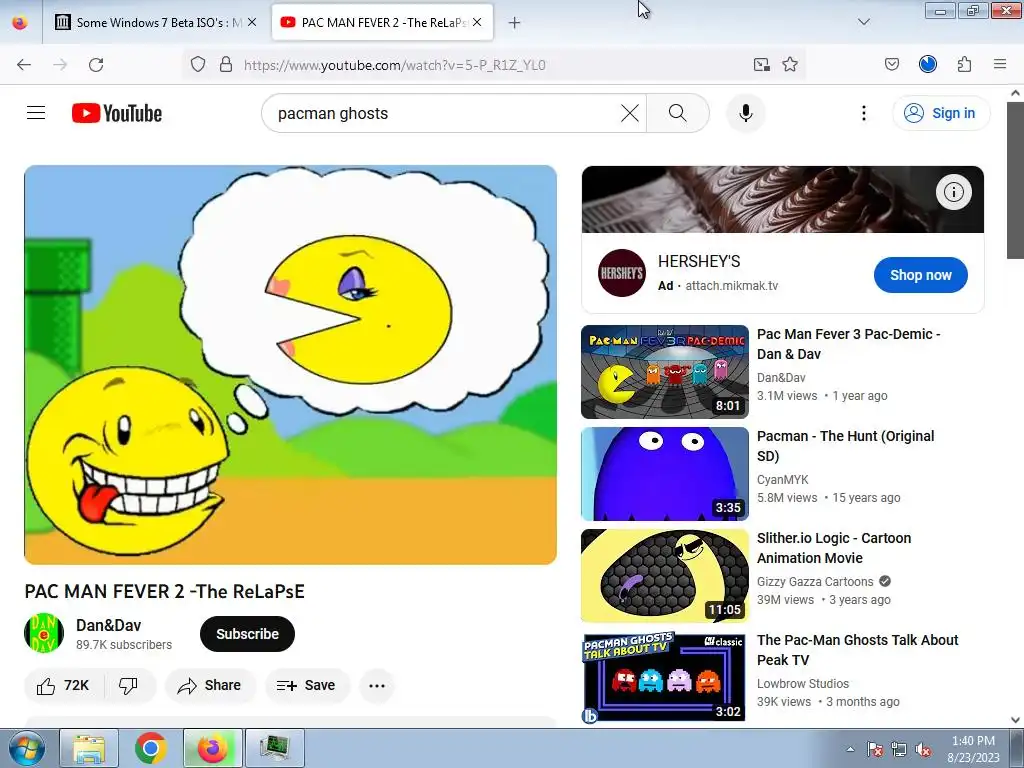Open the Firefox application menu
This screenshot has height=768, width=1024.
tap(1000, 64)
